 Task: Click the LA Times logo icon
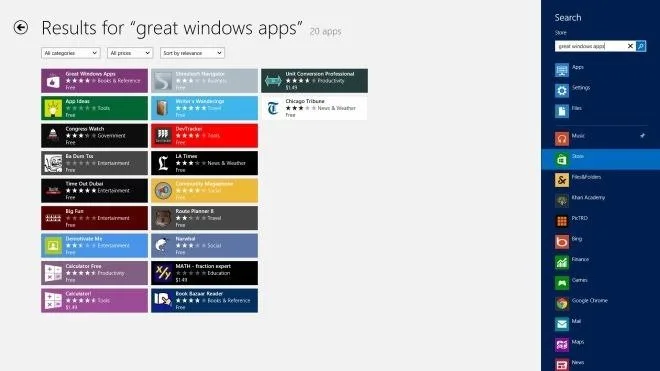click(x=163, y=163)
